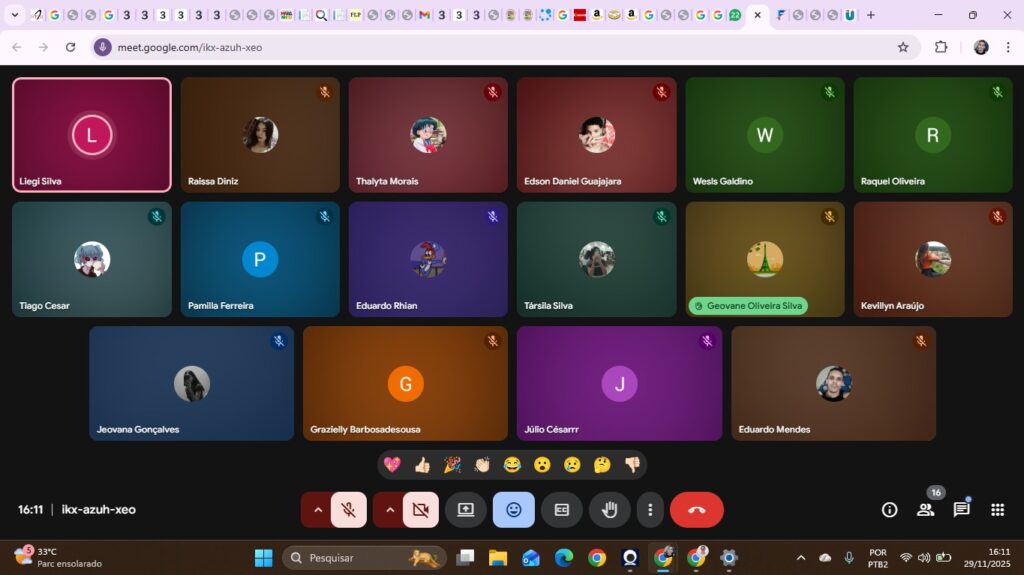Open a new browser tab
Image resolution: width=1024 pixels, height=575 pixels.
(x=871, y=15)
